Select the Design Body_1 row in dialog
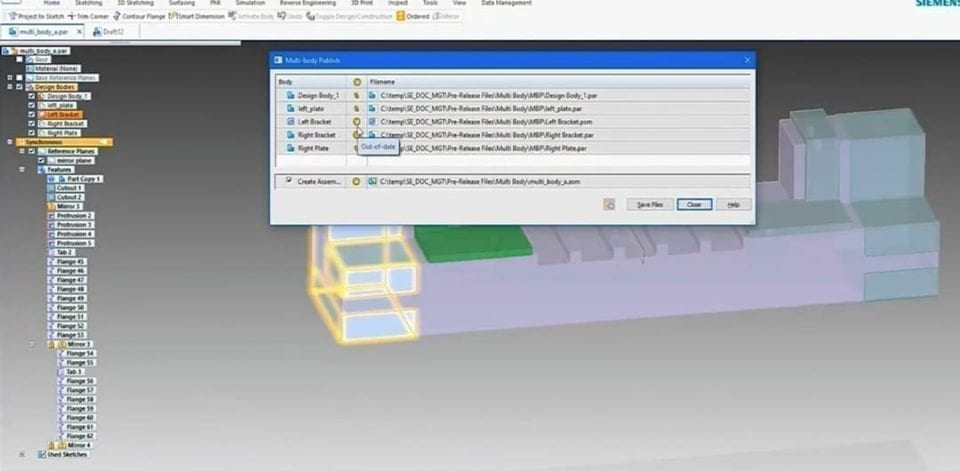Image resolution: width=960 pixels, height=471 pixels. 513,96
